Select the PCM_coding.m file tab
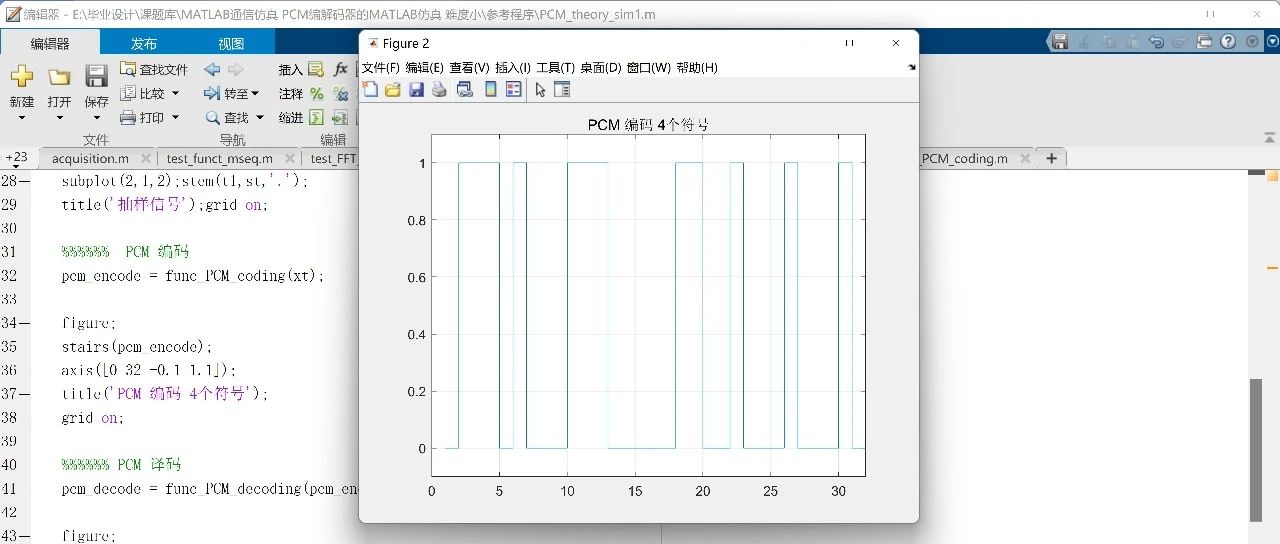 (x=964, y=158)
